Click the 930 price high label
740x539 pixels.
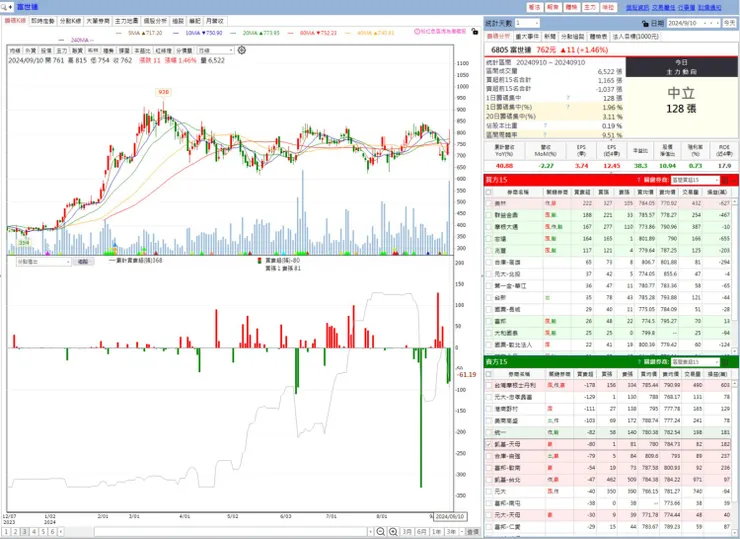[x=163, y=92]
